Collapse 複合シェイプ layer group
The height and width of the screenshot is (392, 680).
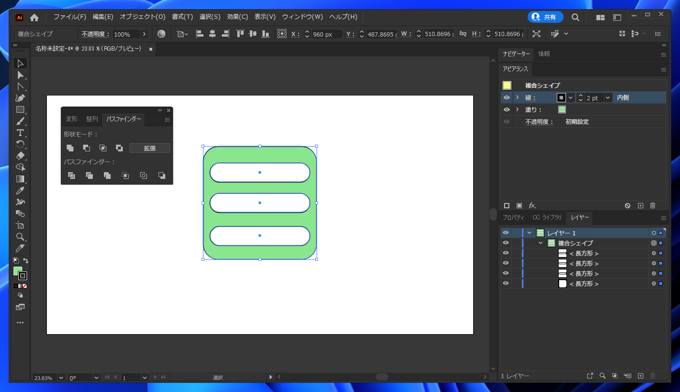click(x=540, y=243)
